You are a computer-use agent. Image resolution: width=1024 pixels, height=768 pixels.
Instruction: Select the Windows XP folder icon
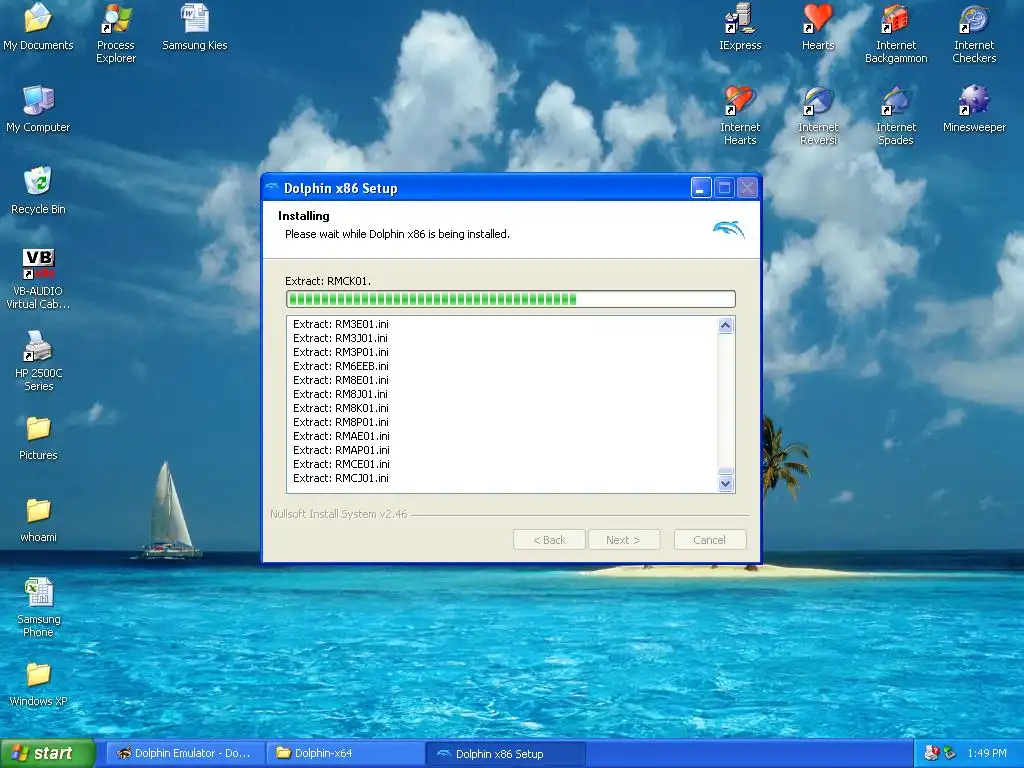(38, 684)
